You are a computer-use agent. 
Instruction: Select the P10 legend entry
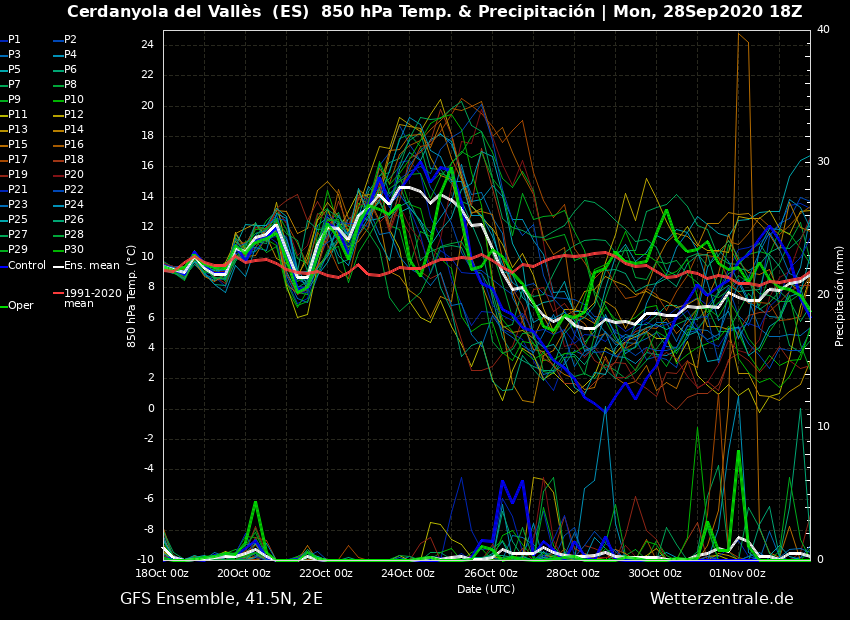click(x=74, y=100)
